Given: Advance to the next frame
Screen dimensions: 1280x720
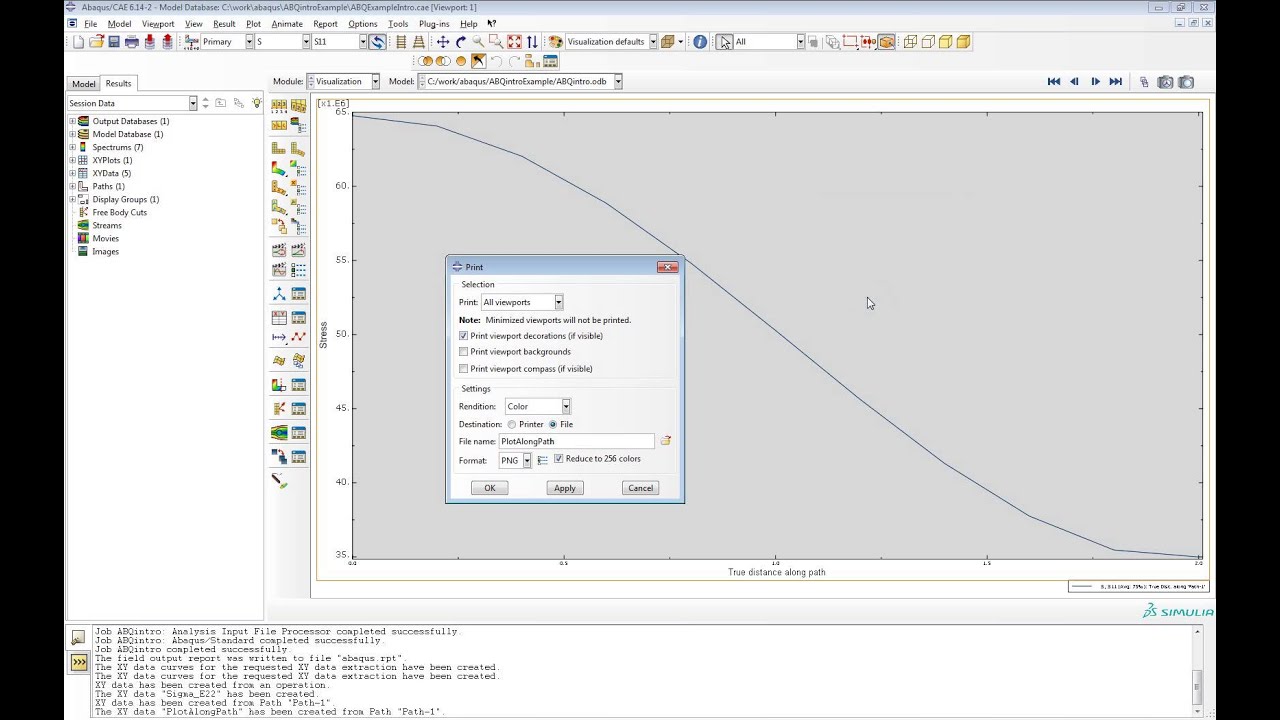Looking at the screenshot, I should (1096, 82).
